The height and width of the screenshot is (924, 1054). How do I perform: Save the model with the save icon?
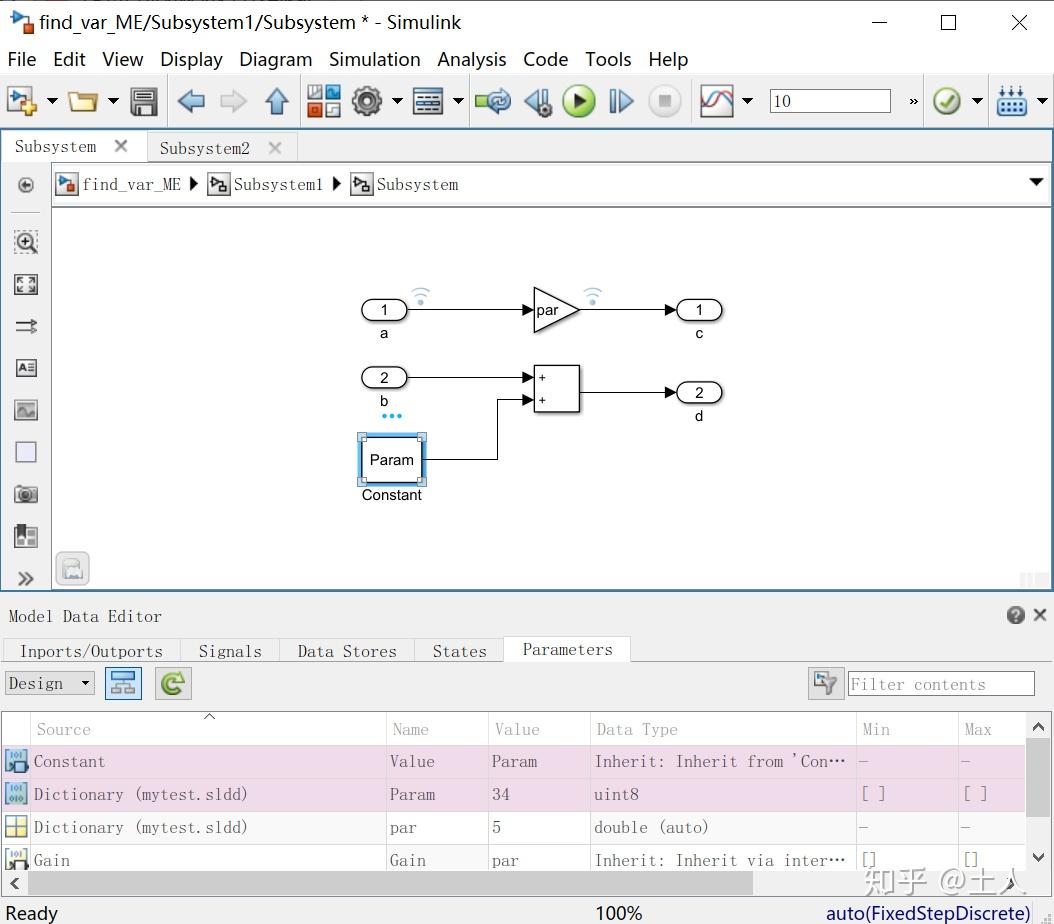[143, 100]
